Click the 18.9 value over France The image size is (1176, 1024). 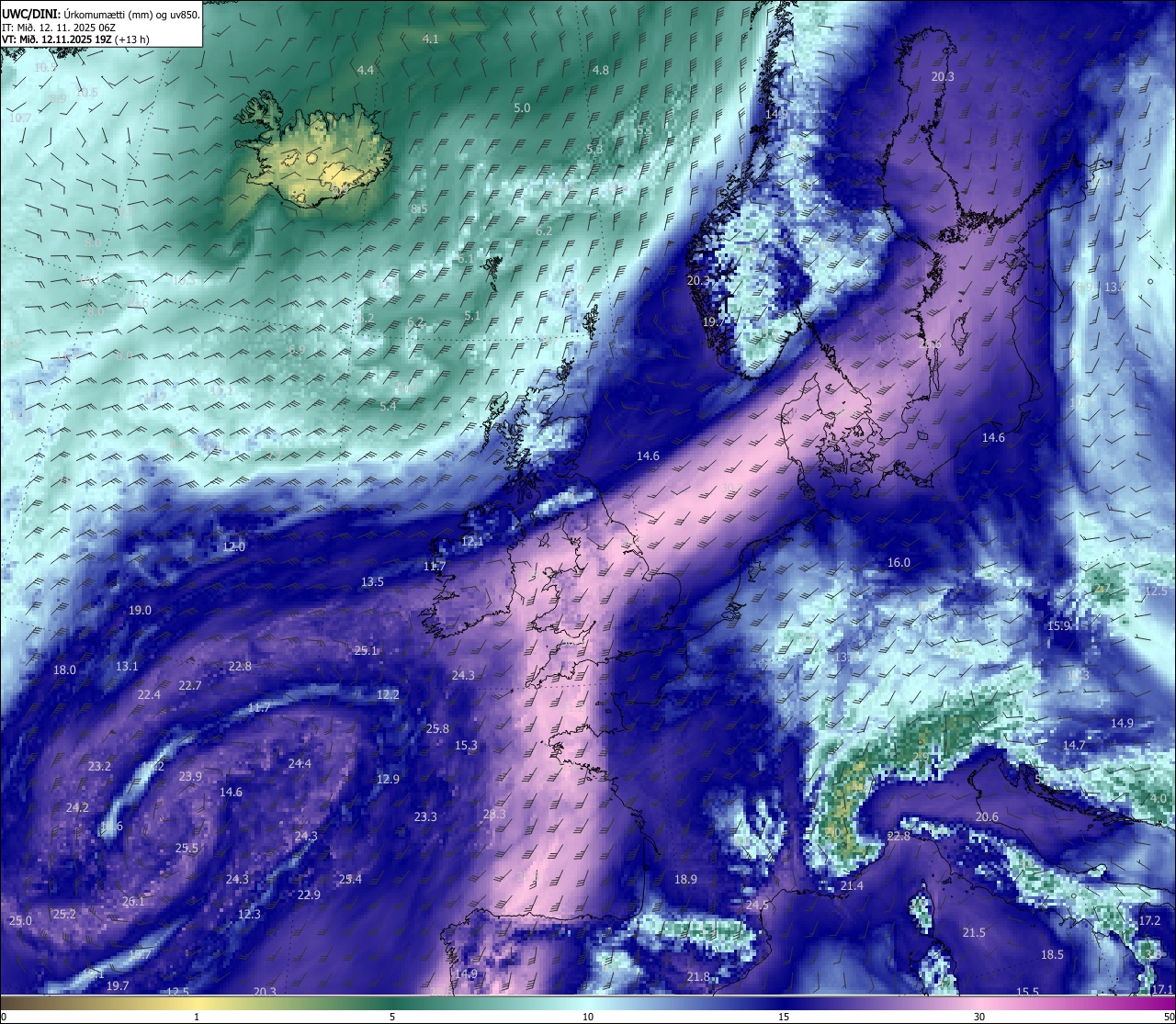tap(685, 879)
